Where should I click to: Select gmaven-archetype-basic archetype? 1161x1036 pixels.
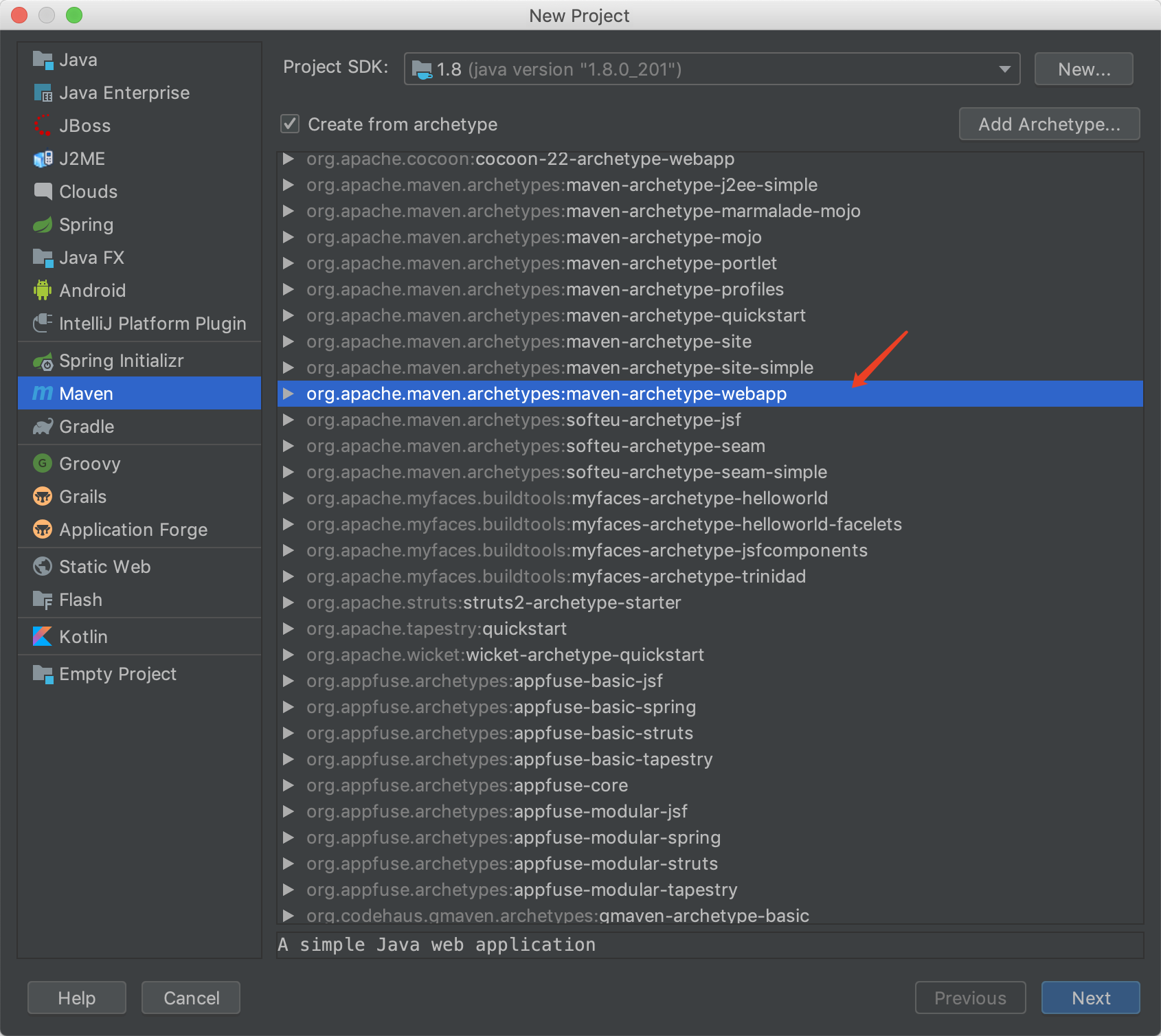[x=710, y=915]
